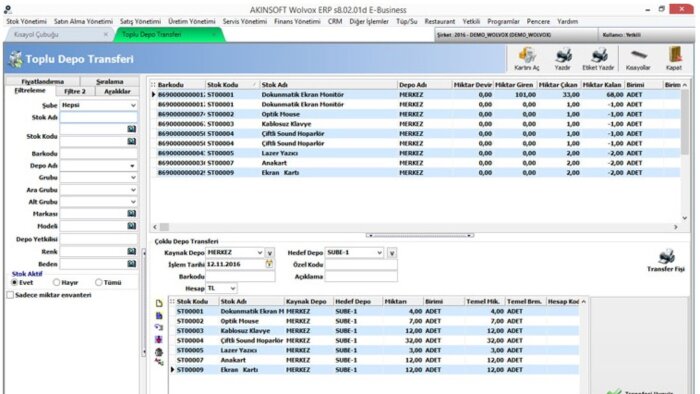This screenshot has height=394, width=700.
Task: Click the Özel Kodu input field
Action: [x=361, y=265]
